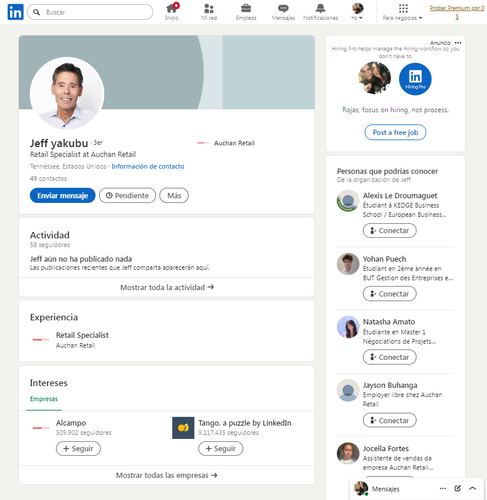Click Auchan Retail logo under Experiencia

(x=41, y=340)
